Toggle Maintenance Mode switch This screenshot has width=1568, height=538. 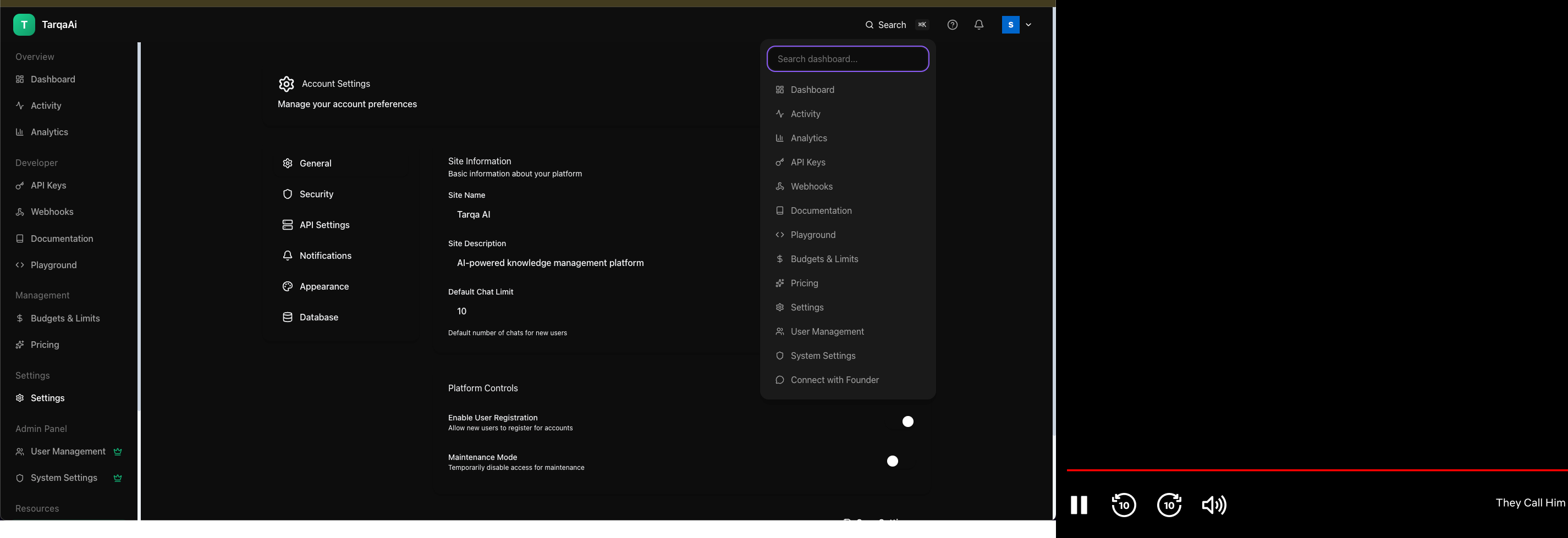click(x=902, y=462)
